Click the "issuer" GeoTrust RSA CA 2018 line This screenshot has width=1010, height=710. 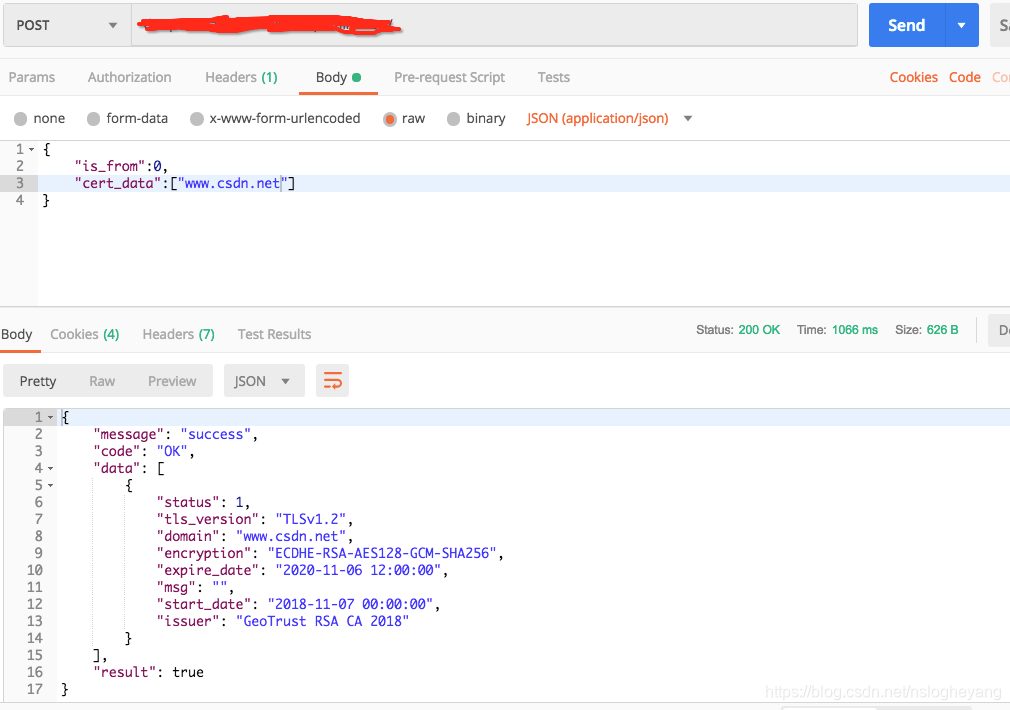pyautogui.click(x=283, y=621)
